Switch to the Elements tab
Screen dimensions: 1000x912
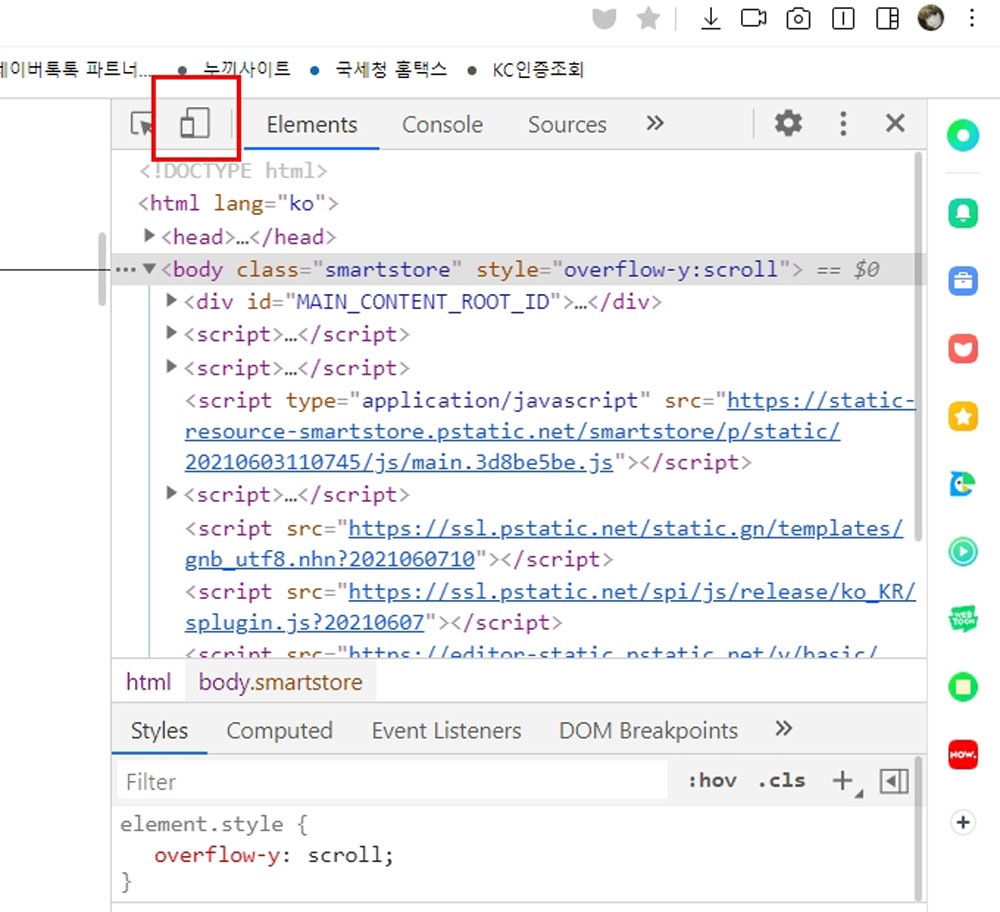tap(312, 124)
